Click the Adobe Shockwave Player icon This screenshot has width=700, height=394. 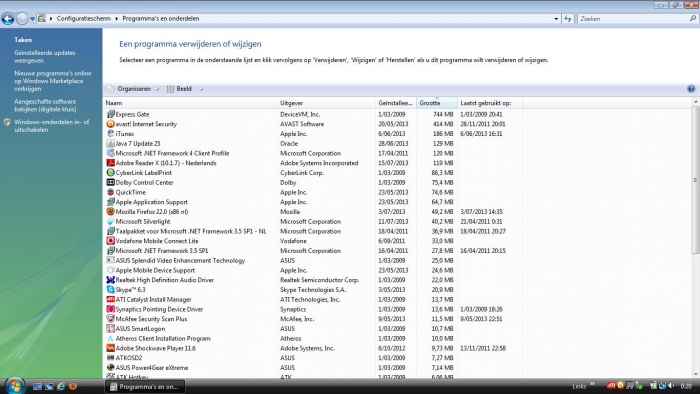tap(110, 348)
